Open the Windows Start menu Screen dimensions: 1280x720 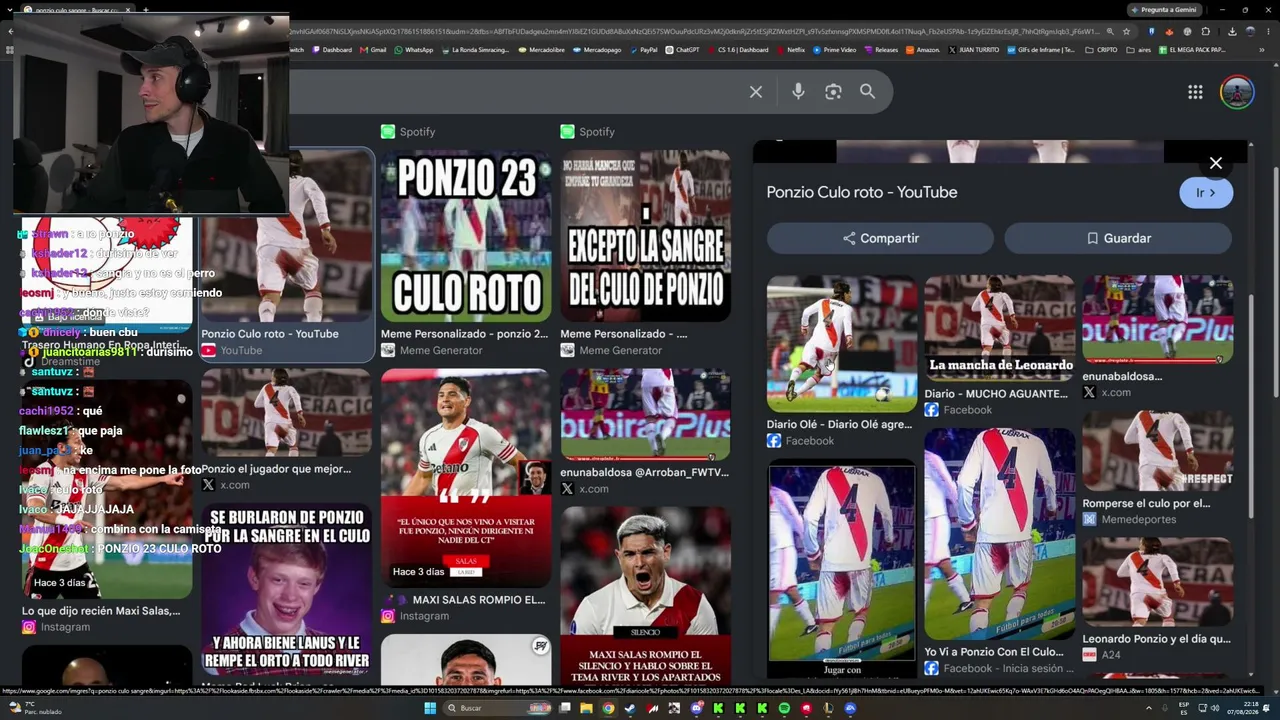coord(430,708)
